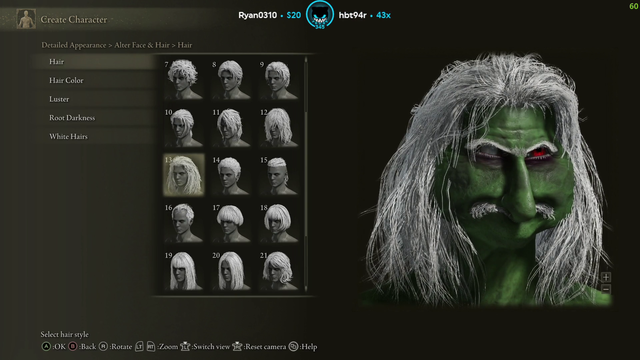Open the Hair menu entry

click(x=94, y=62)
